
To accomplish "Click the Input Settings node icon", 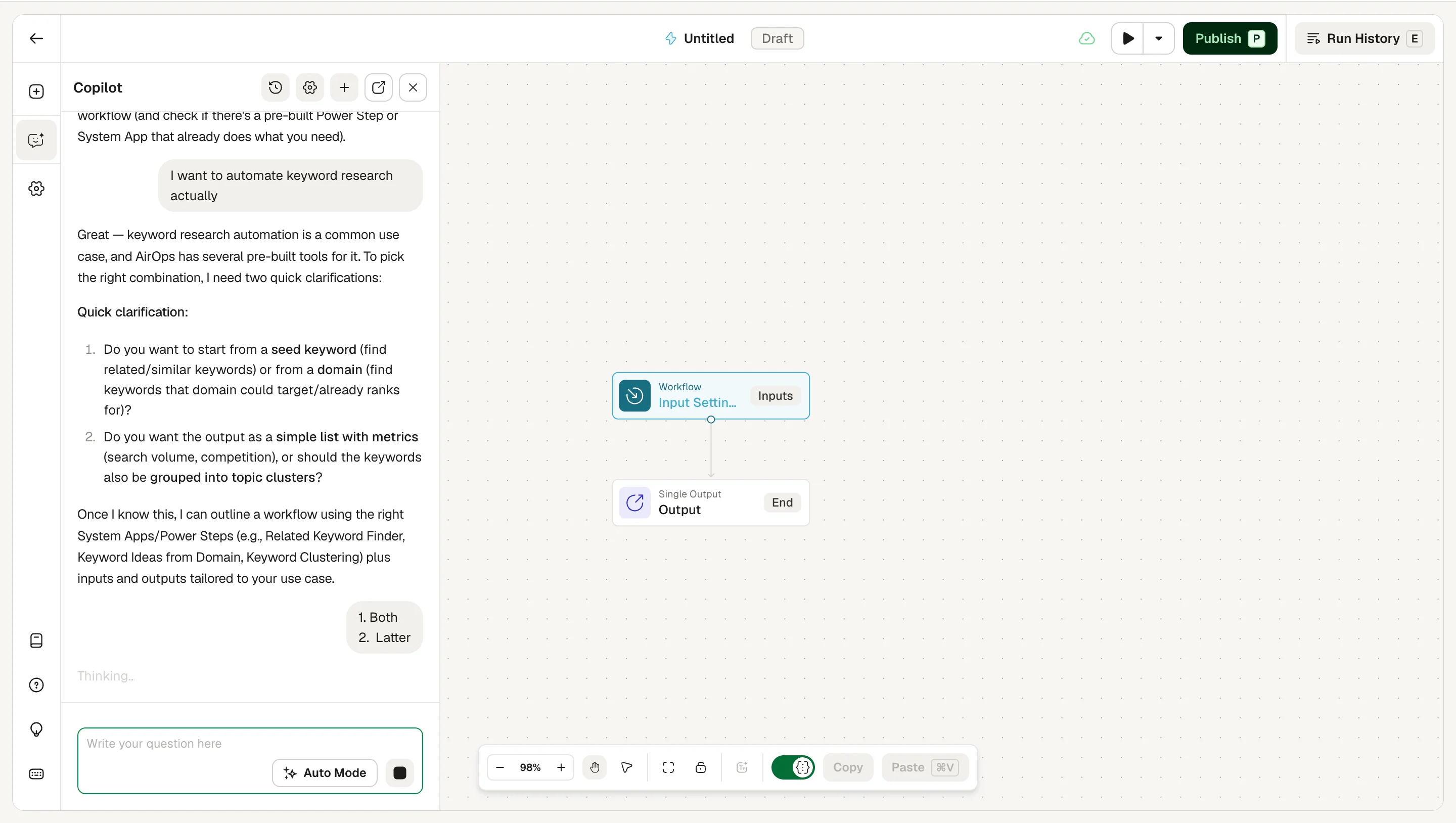I will [635, 396].
